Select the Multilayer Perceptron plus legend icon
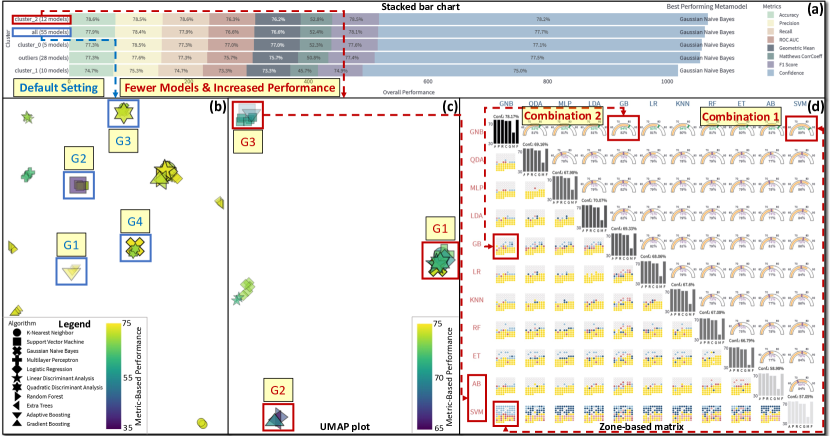Viewport: 830px width, 436px height. coord(17,360)
